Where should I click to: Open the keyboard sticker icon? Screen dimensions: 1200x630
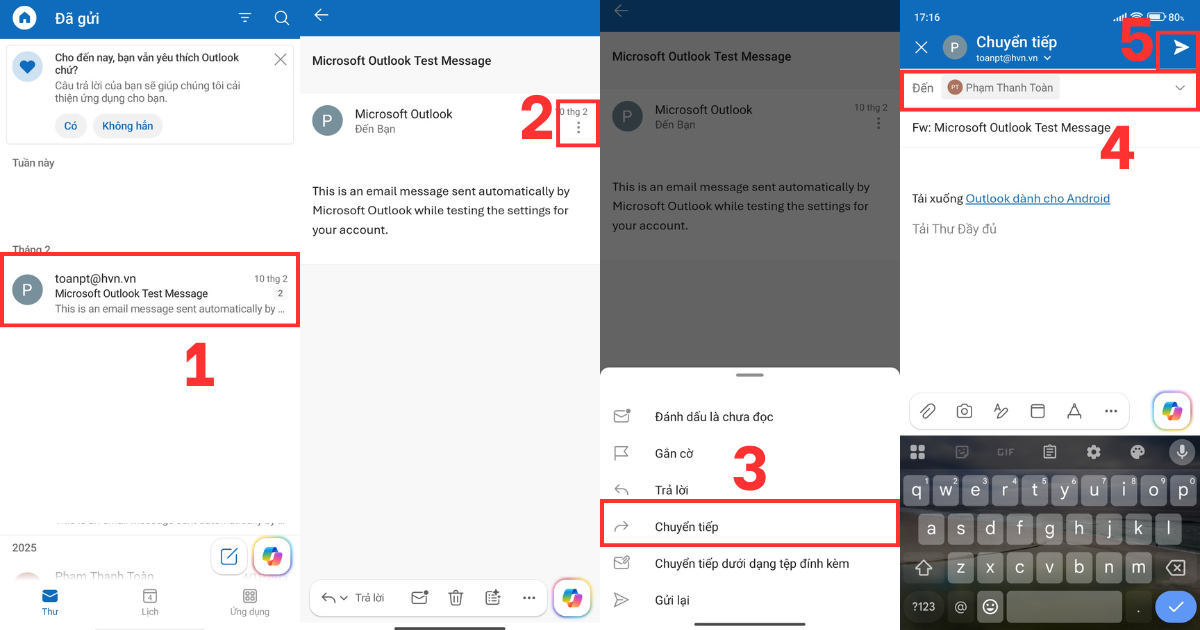coord(962,452)
